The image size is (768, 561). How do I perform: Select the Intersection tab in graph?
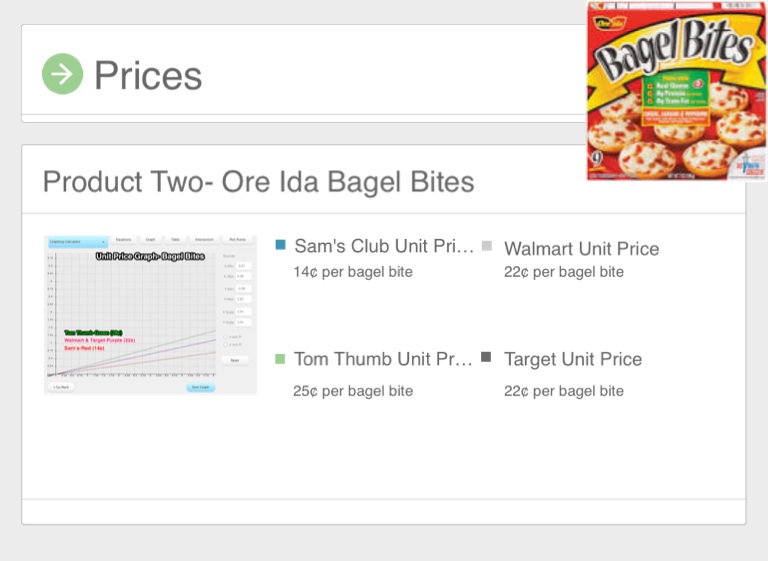pos(204,240)
